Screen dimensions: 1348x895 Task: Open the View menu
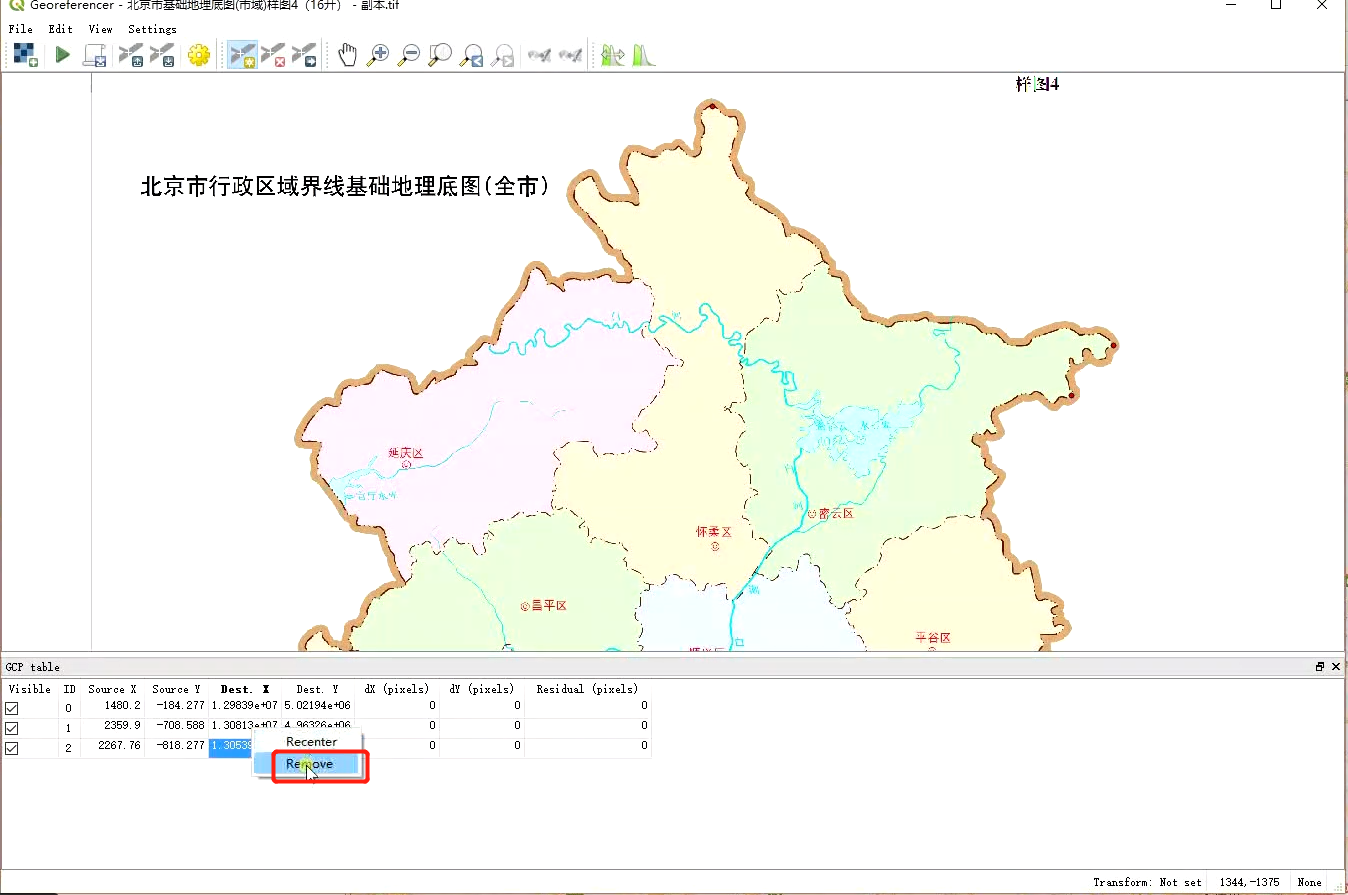tap(100, 29)
